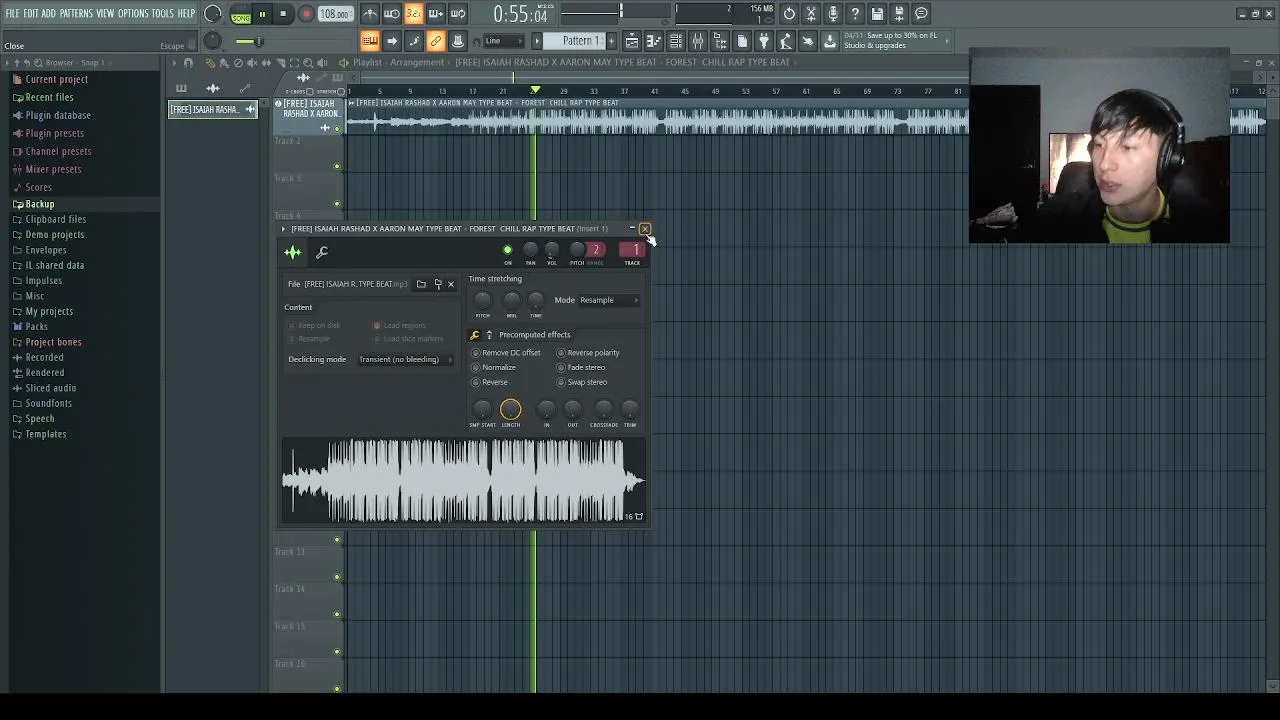This screenshot has height=720, width=1280.
Task: Arm the record button in transport
Action: [306, 14]
